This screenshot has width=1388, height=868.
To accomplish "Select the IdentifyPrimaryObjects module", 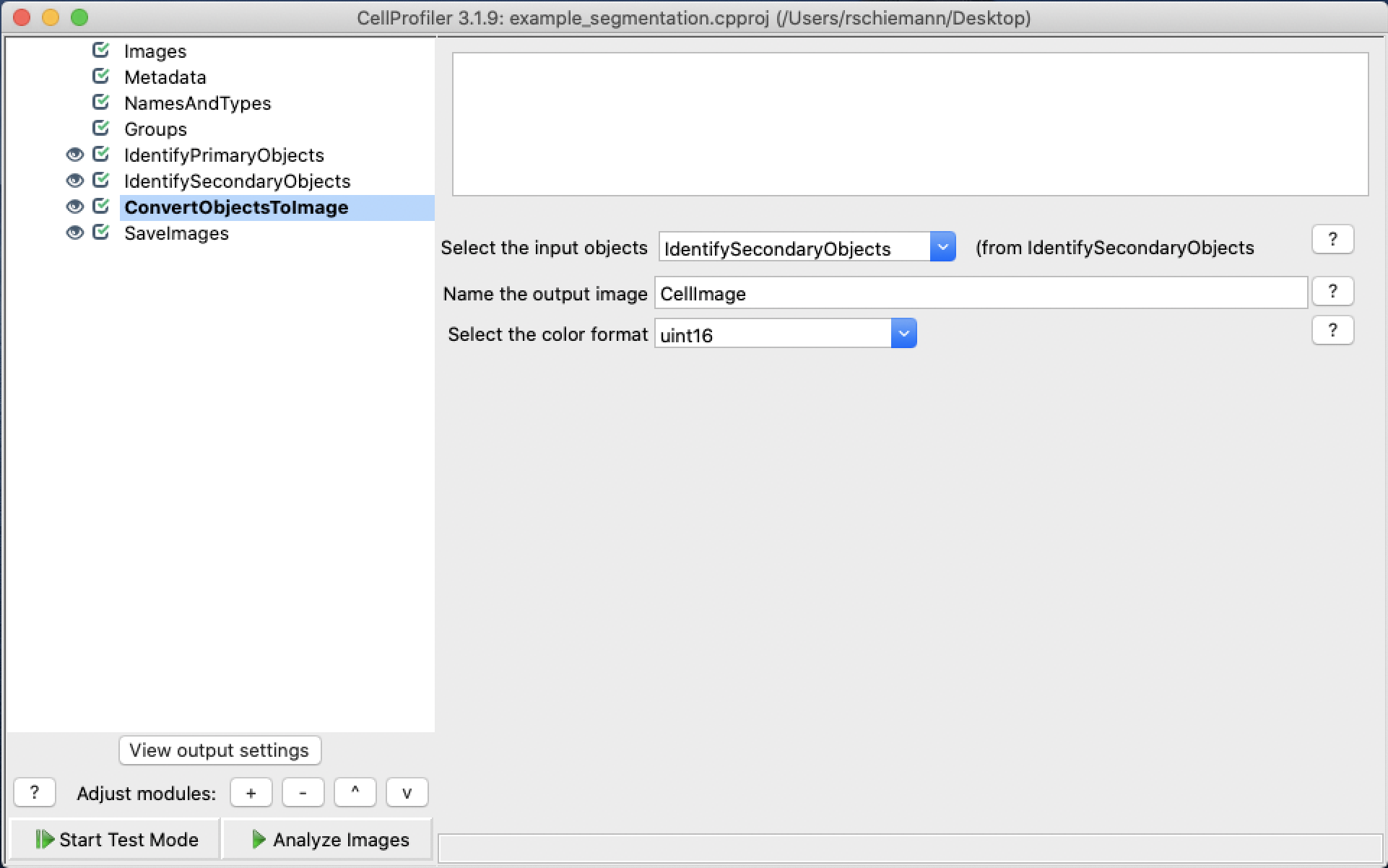I will [224, 155].
